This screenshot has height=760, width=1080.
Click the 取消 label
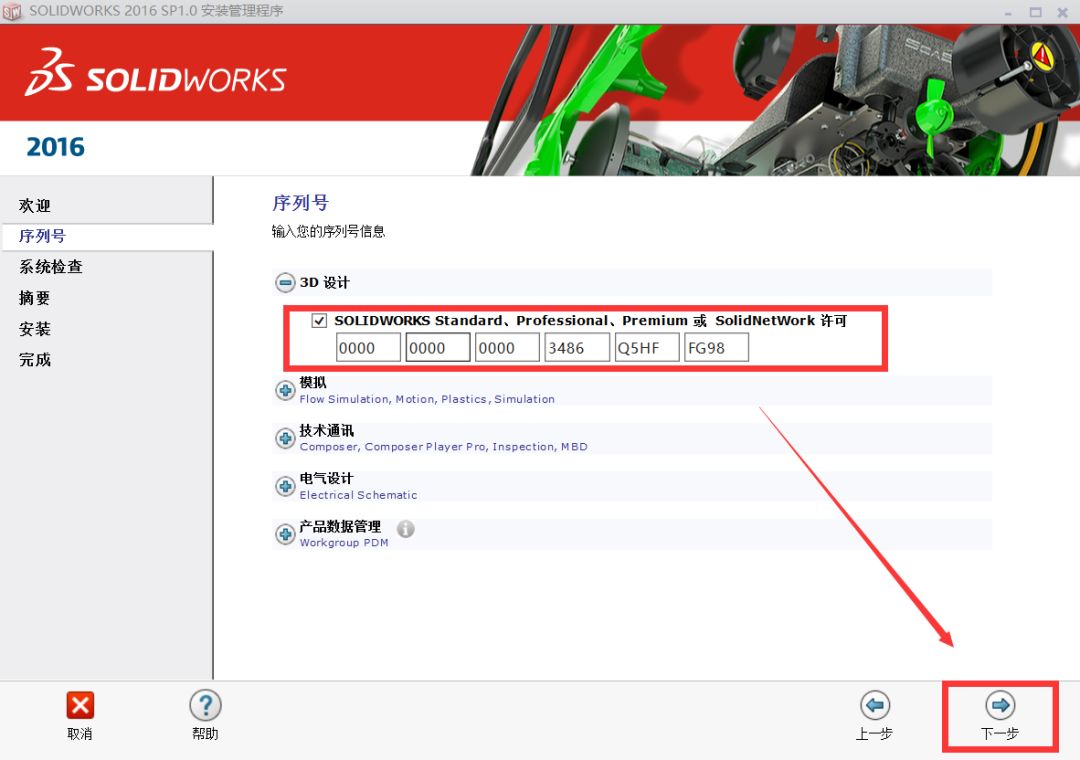80,734
